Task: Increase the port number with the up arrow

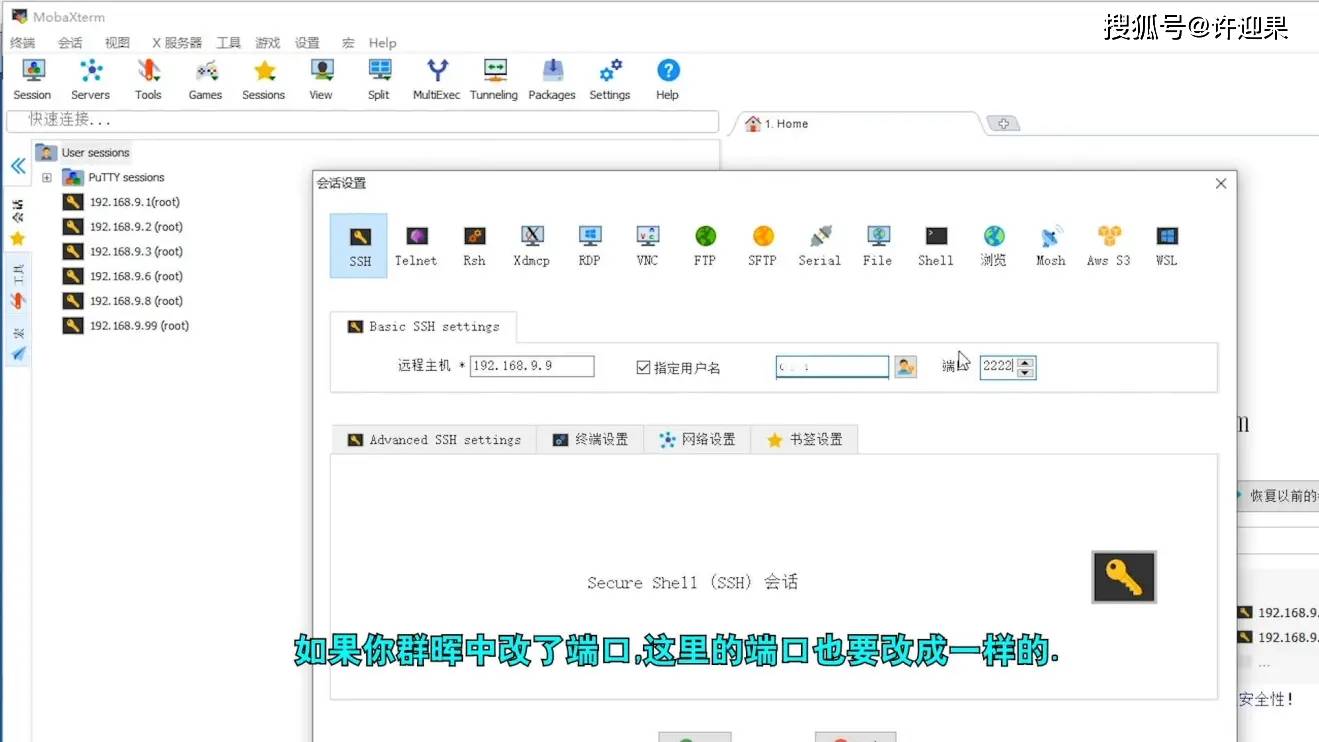Action: [x=1025, y=362]
